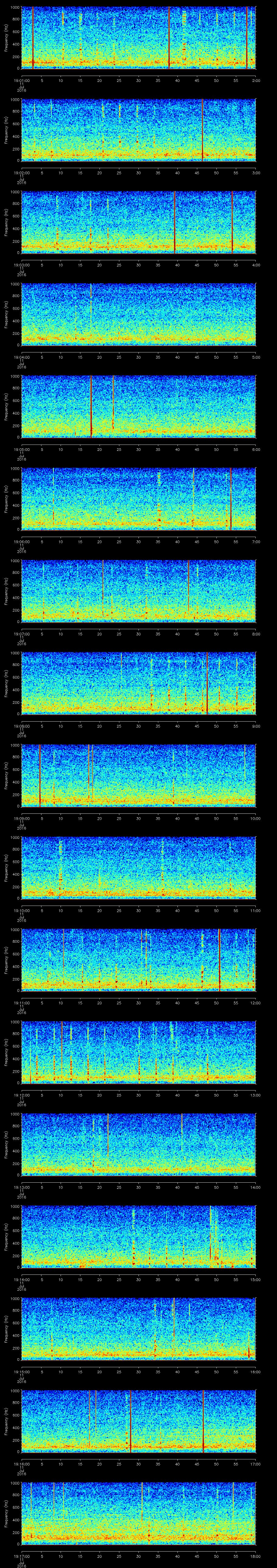The image size is (277, 1568).
Task: Select the 19:11:00 time axis label
Action: [x=21, y=1003]
